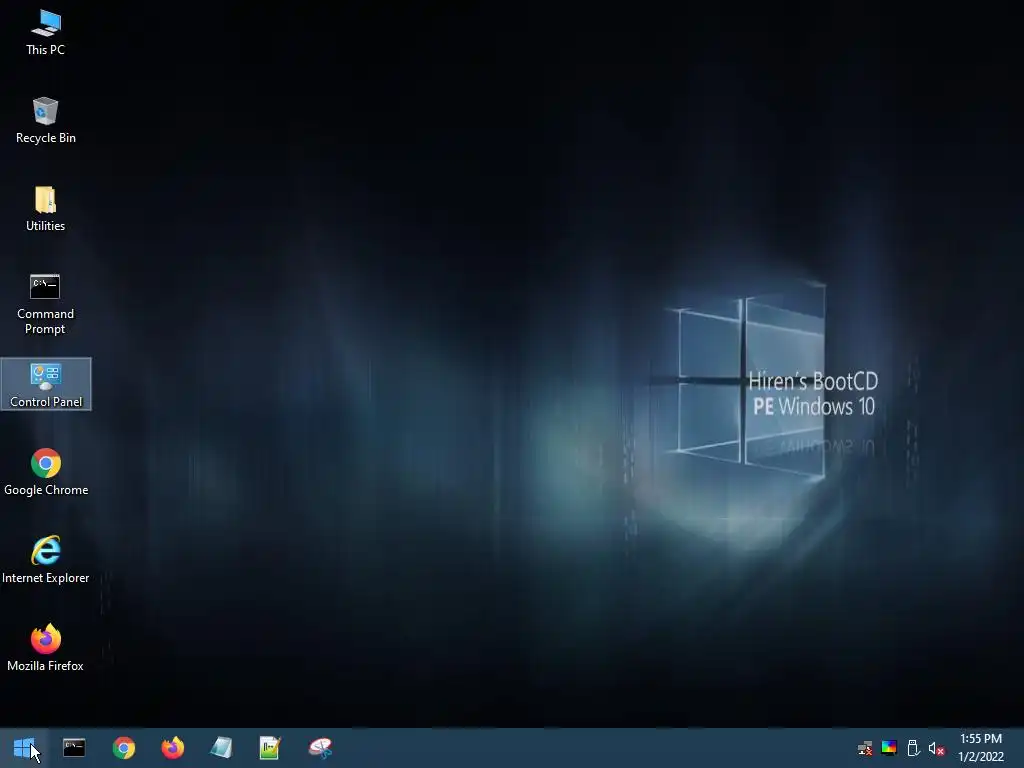Select the Internet Explorer desktop icon
This screenshot has height=768, width=1024.
click(46, 560)
